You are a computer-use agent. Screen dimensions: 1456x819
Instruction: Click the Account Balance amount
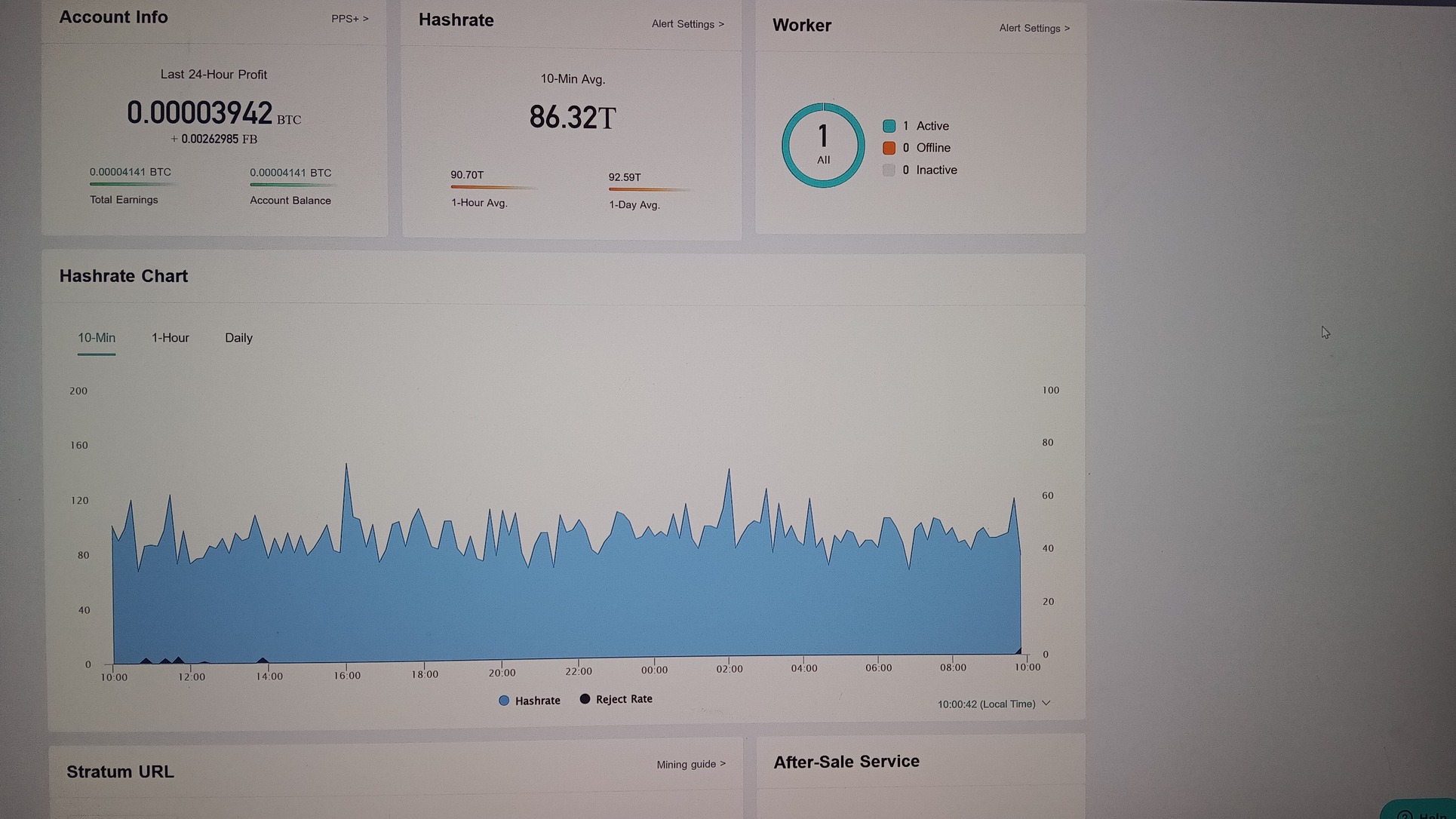click(290, 173)
